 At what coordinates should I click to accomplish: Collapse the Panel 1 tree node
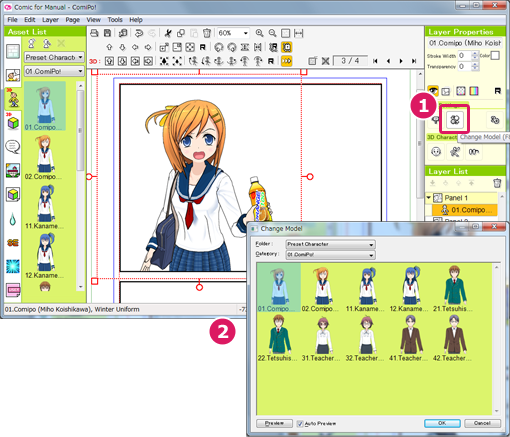(429, 198)
